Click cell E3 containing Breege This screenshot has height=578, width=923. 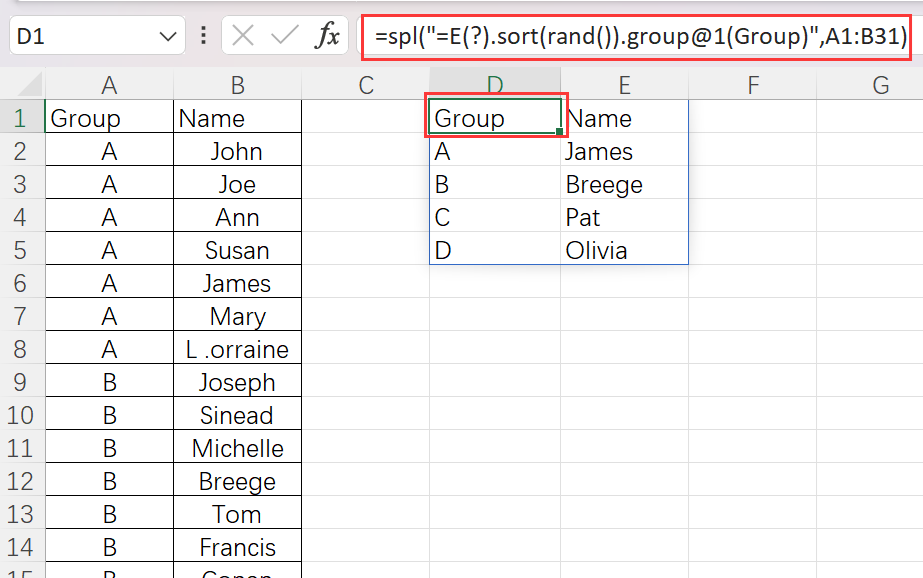point(624,184)
